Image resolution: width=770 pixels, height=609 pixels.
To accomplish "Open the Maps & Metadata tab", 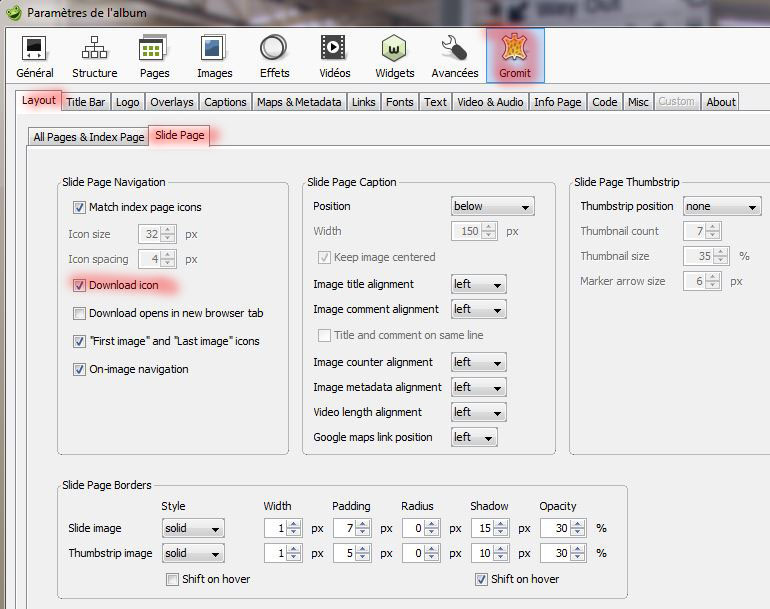I will tap(299, 102).
